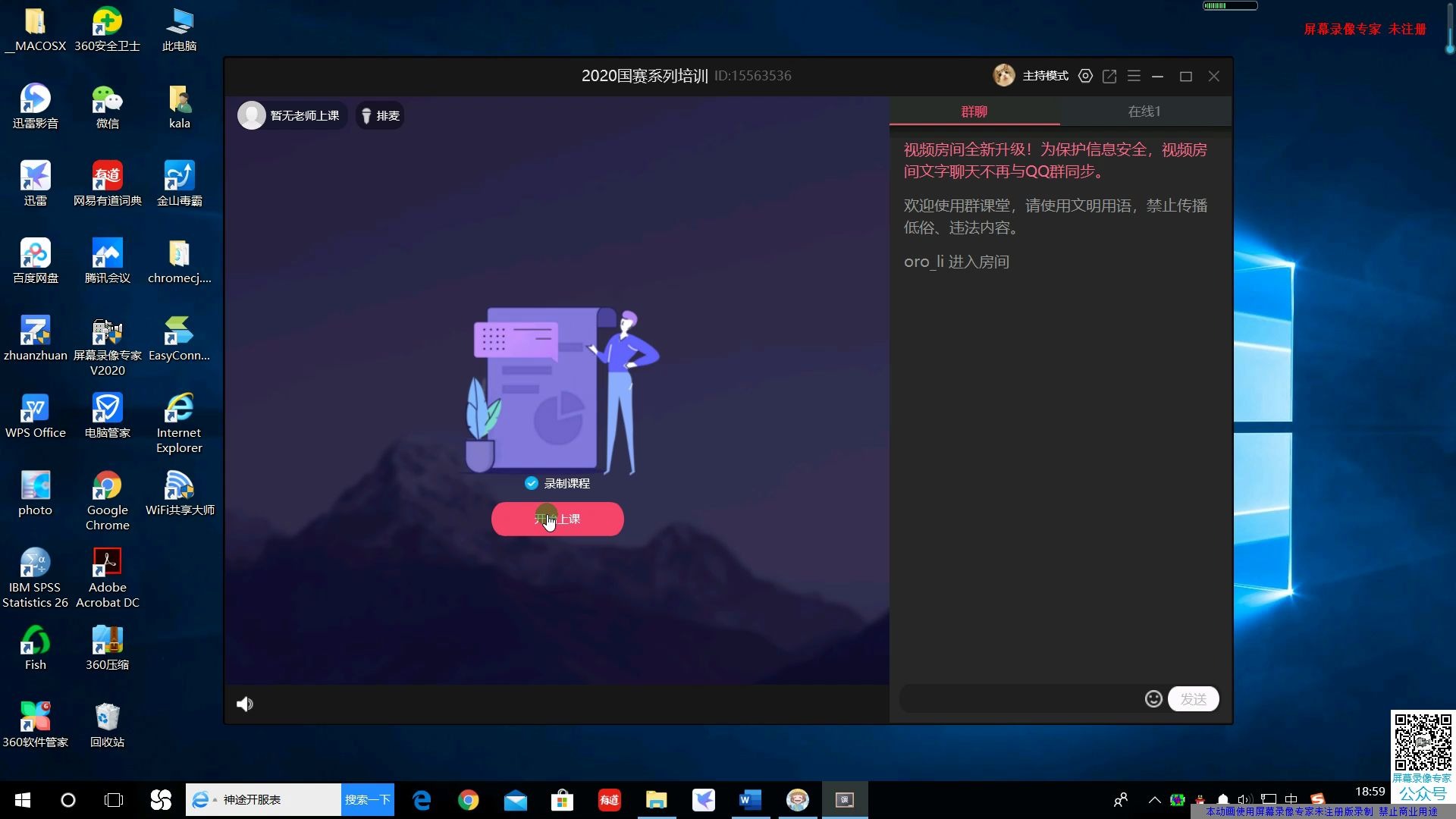The width and height of the screenshot is (1456, 819).
Task: Maximize the 2020国赛系列培训 window
Action: pos(1186,76)
